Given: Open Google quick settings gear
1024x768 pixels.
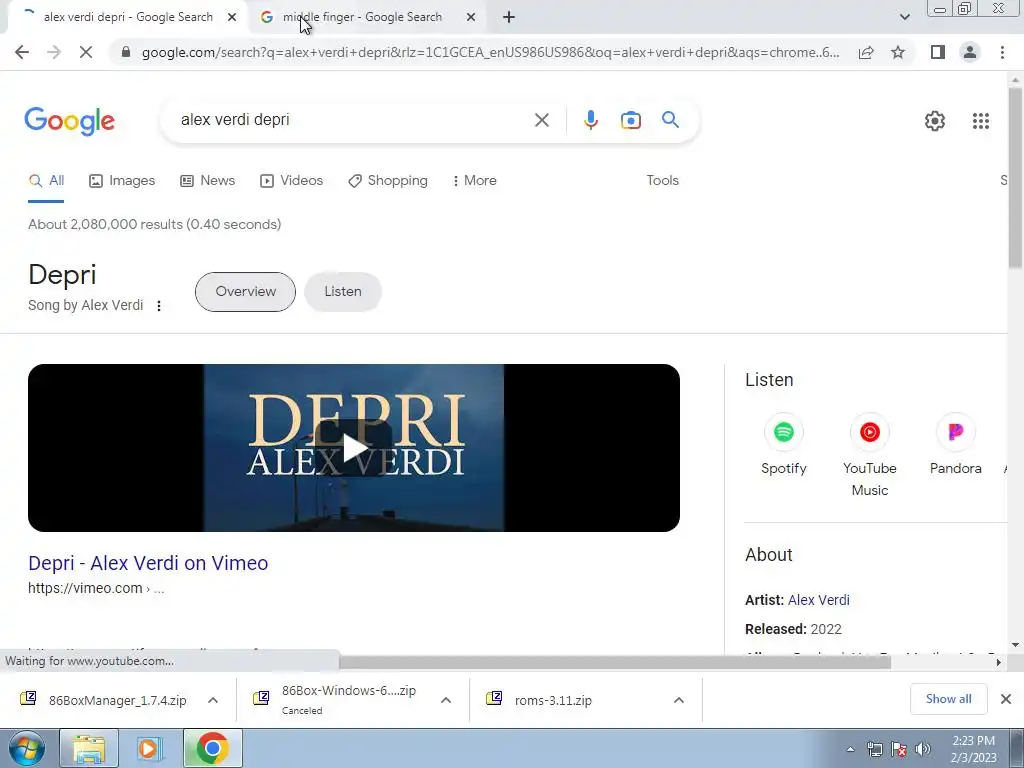Looking at the screenshot, I should (935, 121).
